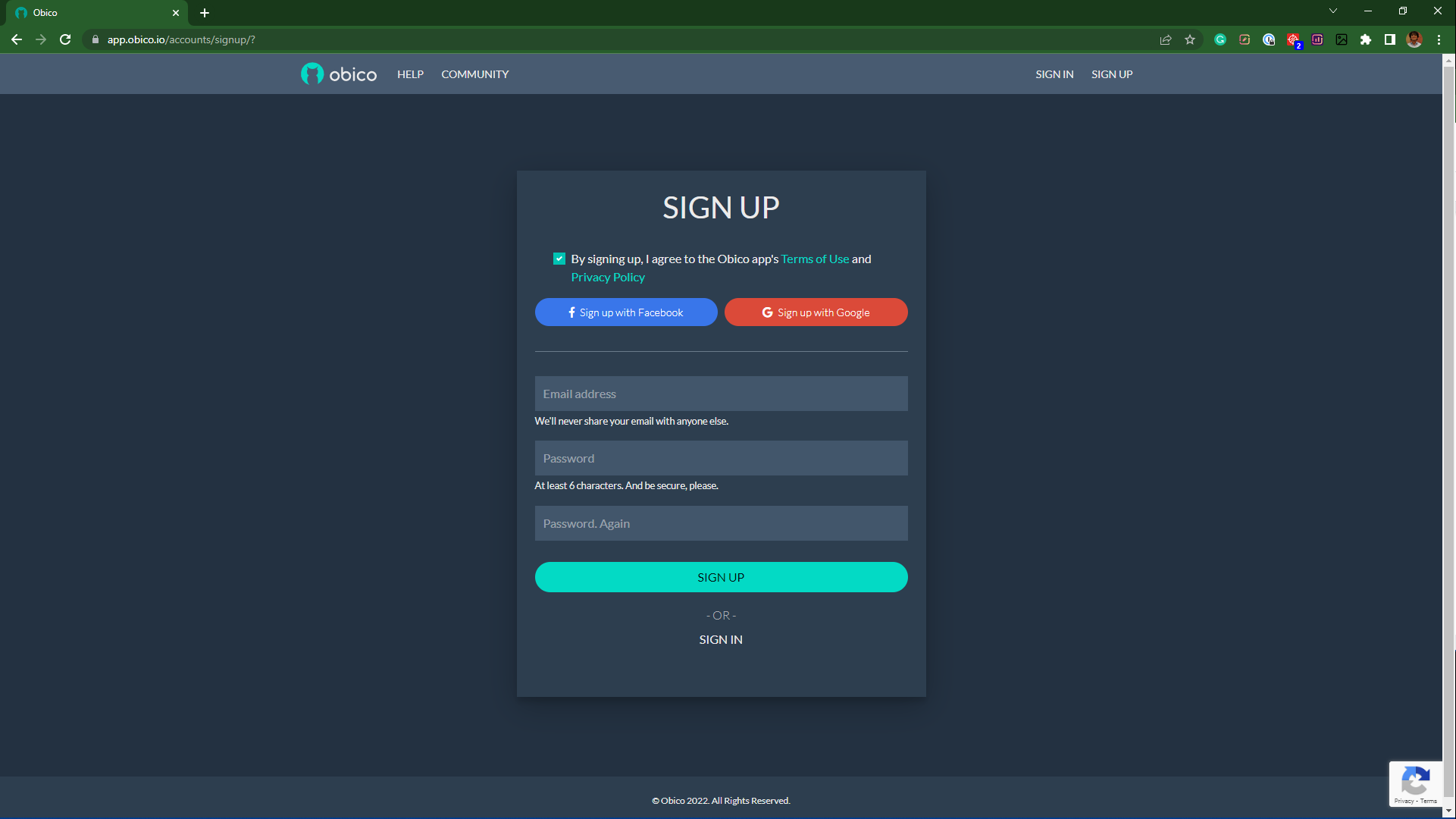Image resolution: width=1456 pixels, height=819 pixels.
Task: Click SIGN IN in the top navigation
Action: (1054, 74)
